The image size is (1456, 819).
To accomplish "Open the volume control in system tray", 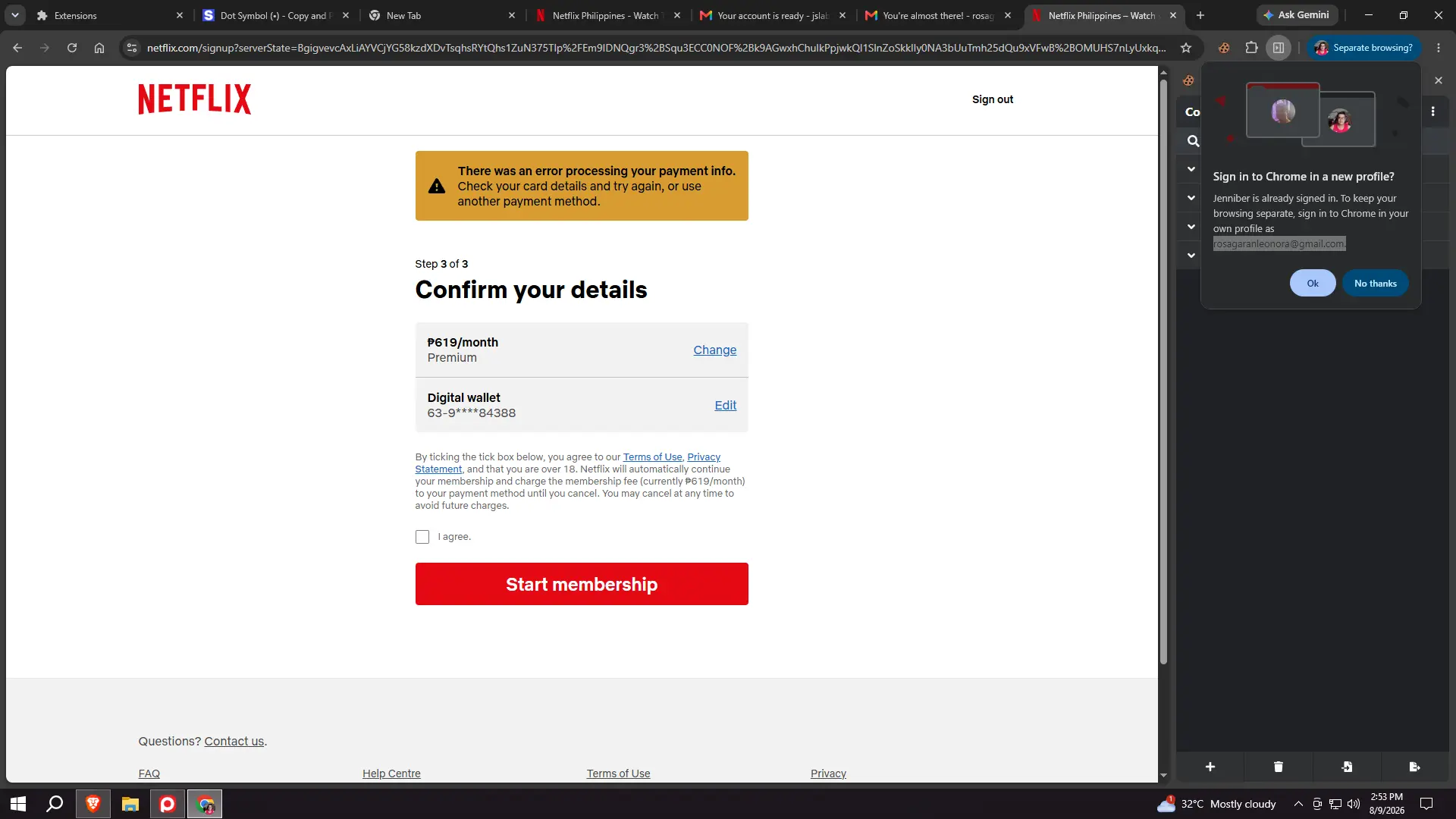I will pyautogui.click(x=1354, y=804).
